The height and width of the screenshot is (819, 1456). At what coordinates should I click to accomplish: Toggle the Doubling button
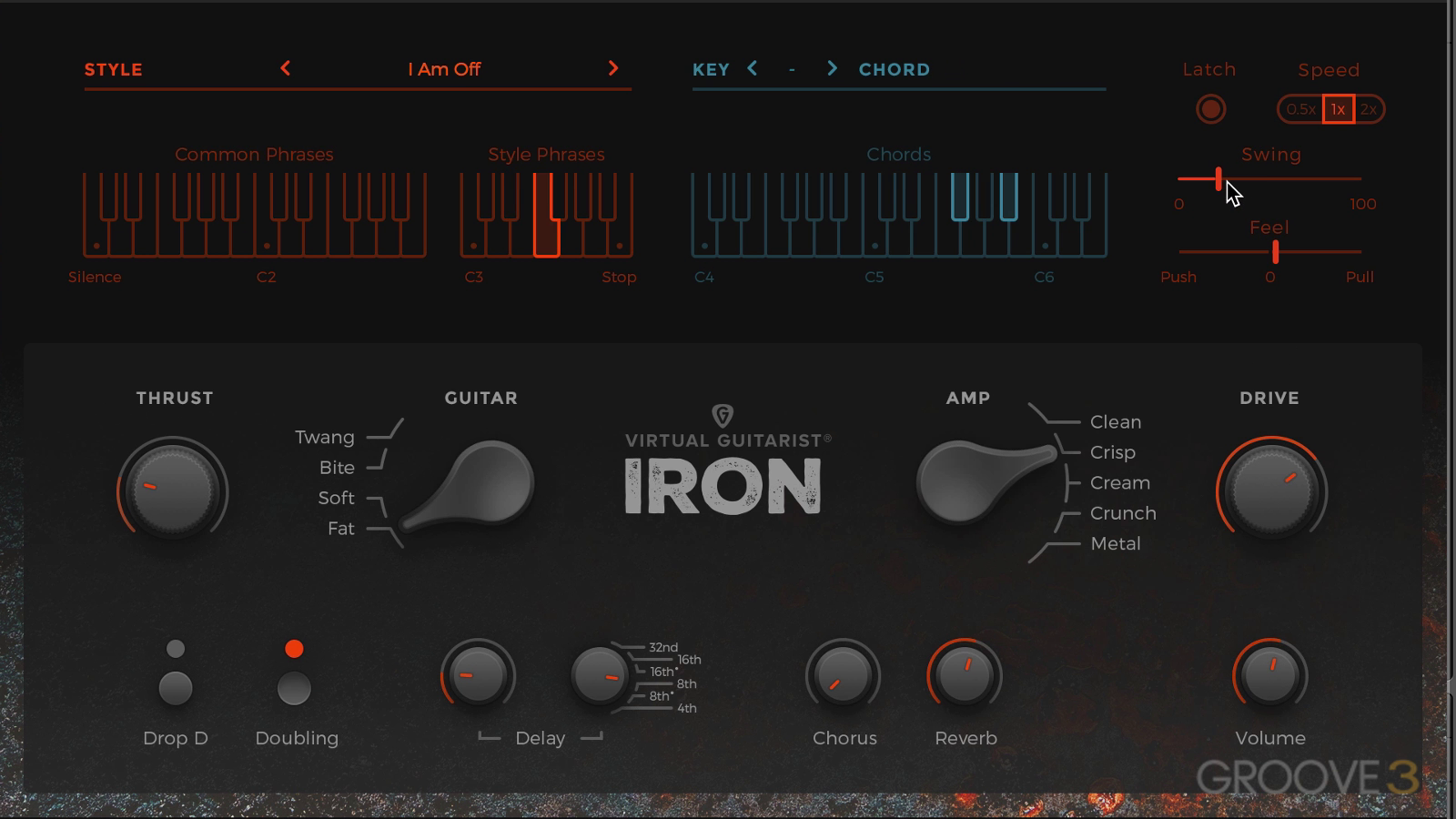click(x=294, y=689)
